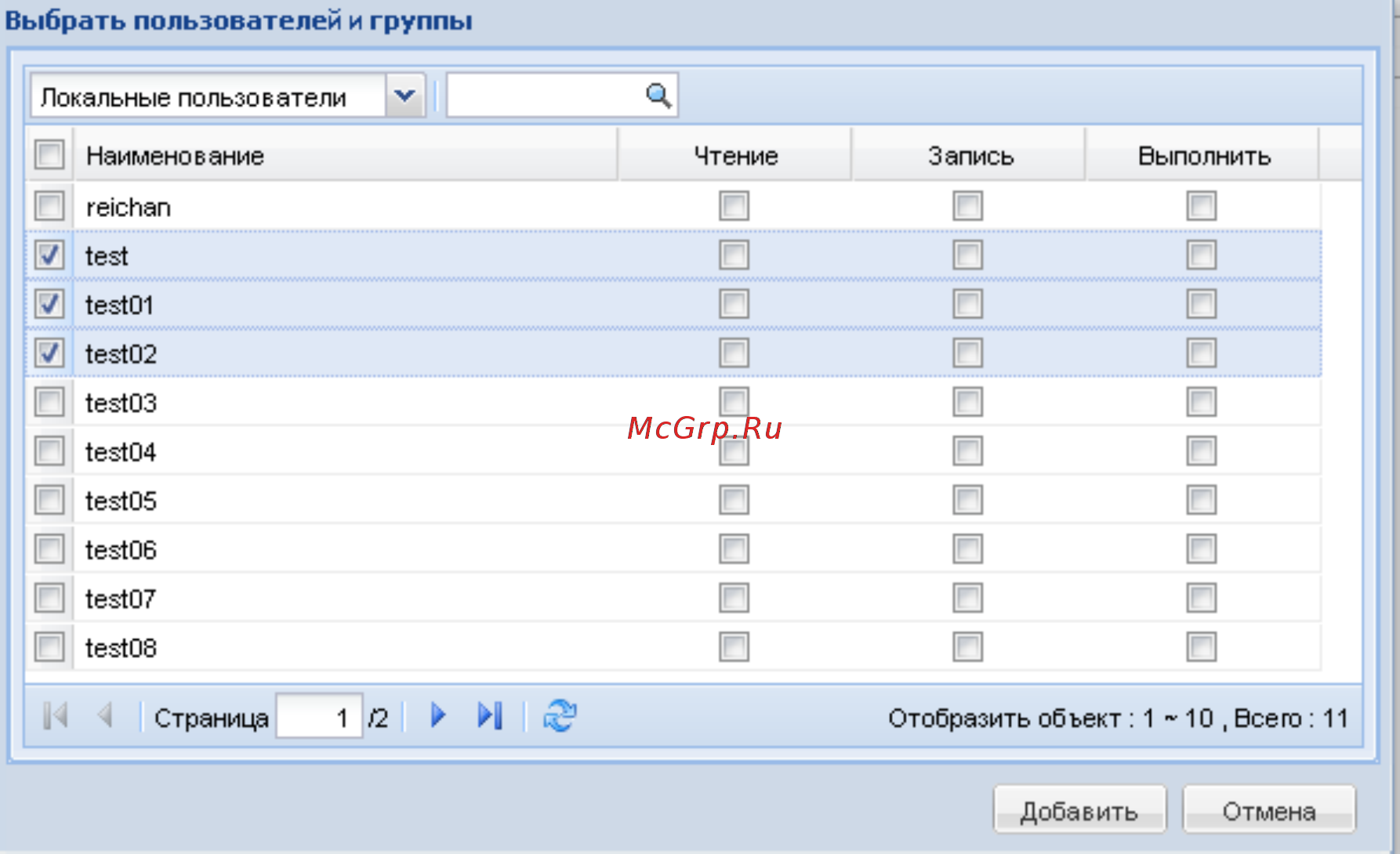Image resolution: width=1400 pixels, height=854 pixels.
Task: Enable Чтение for test01
Action: coord(734,304)
